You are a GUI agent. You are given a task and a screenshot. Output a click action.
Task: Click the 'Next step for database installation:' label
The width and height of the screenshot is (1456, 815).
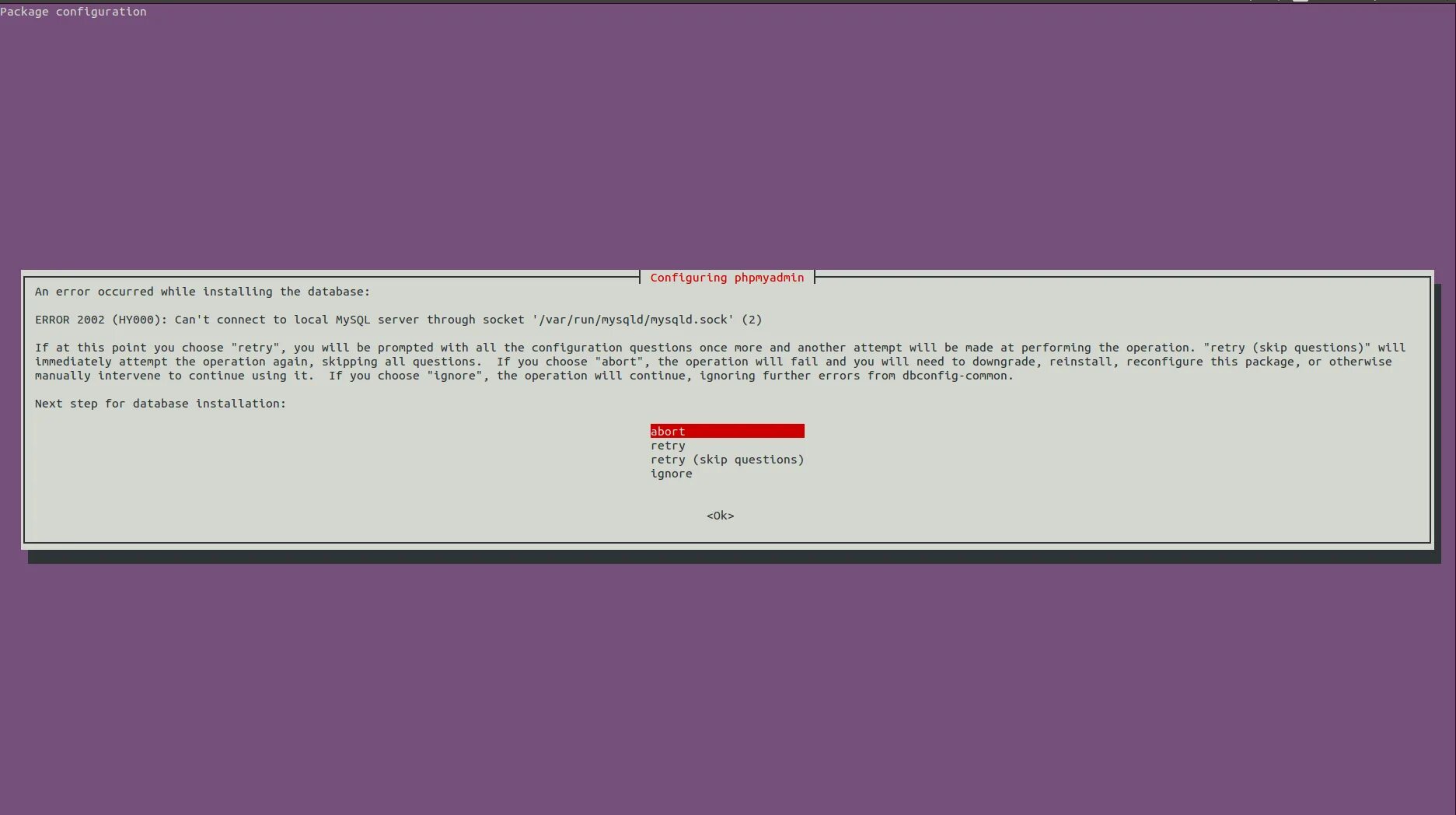[x=160, y=404]
